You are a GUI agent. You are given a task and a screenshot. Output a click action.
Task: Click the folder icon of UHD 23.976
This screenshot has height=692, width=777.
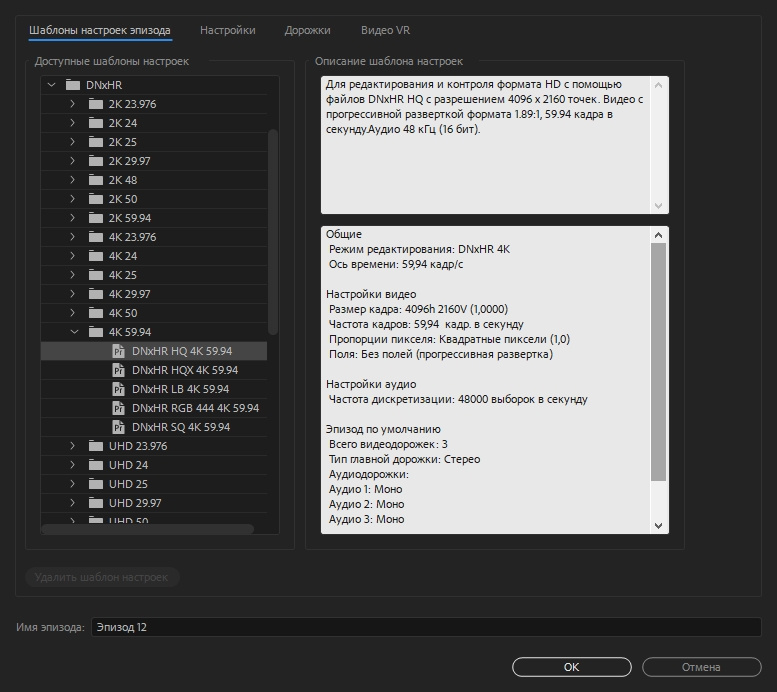click(x=96, y=446)
